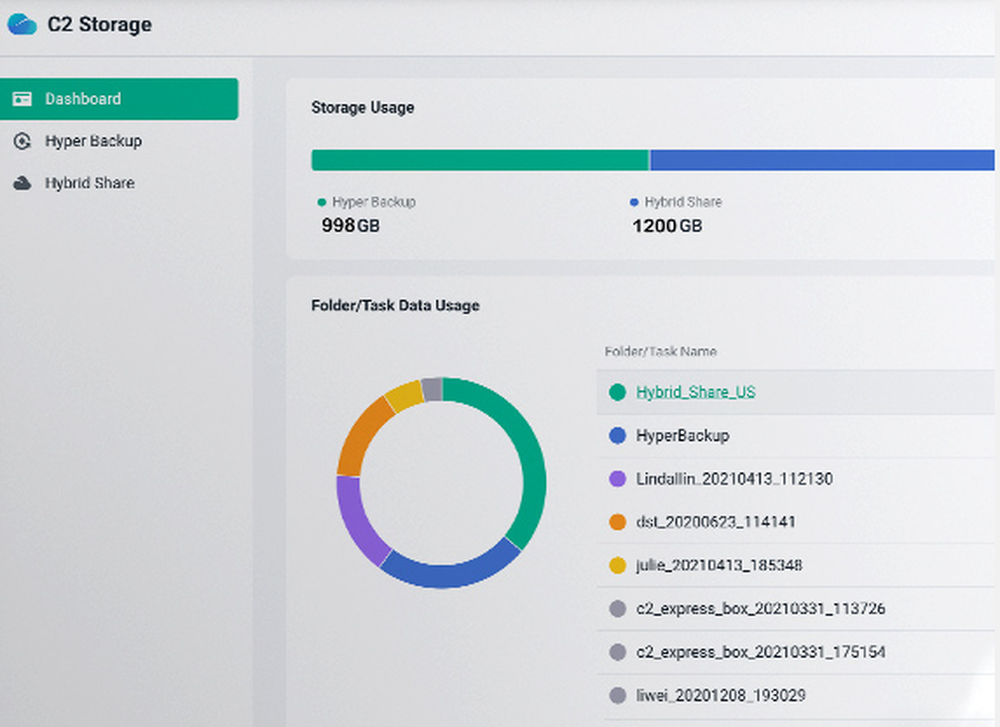Select the dst_20200623_114141 task row
This screenshot has width=1000, height=727.
pos(795,522)
